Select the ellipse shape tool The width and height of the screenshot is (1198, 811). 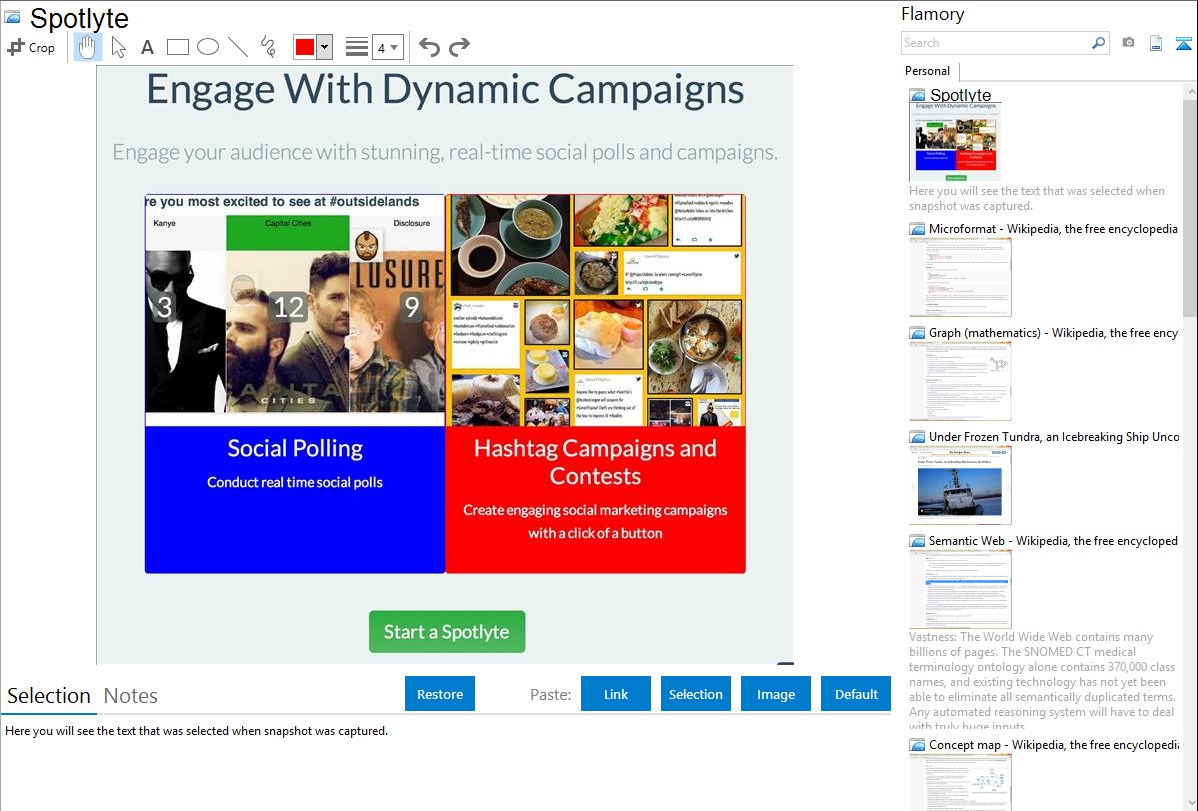[x=208, y=47]
